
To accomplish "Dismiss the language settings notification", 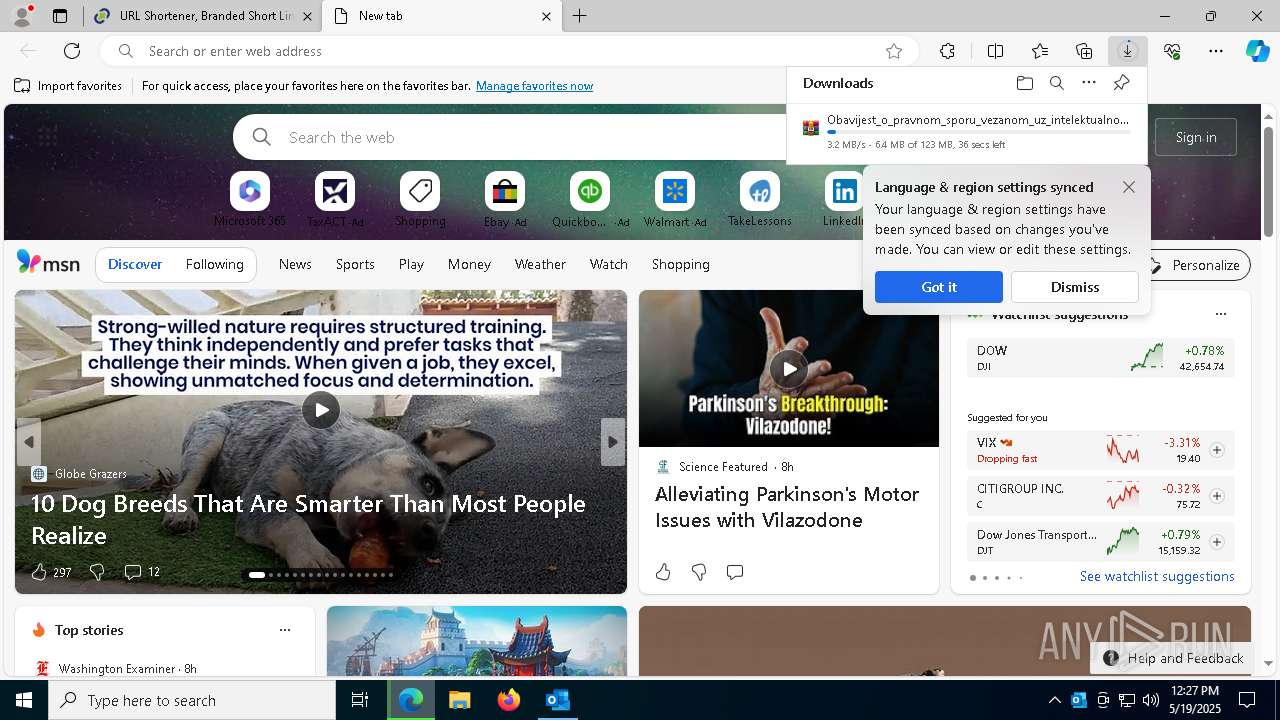I will (x=1075, y=287).
